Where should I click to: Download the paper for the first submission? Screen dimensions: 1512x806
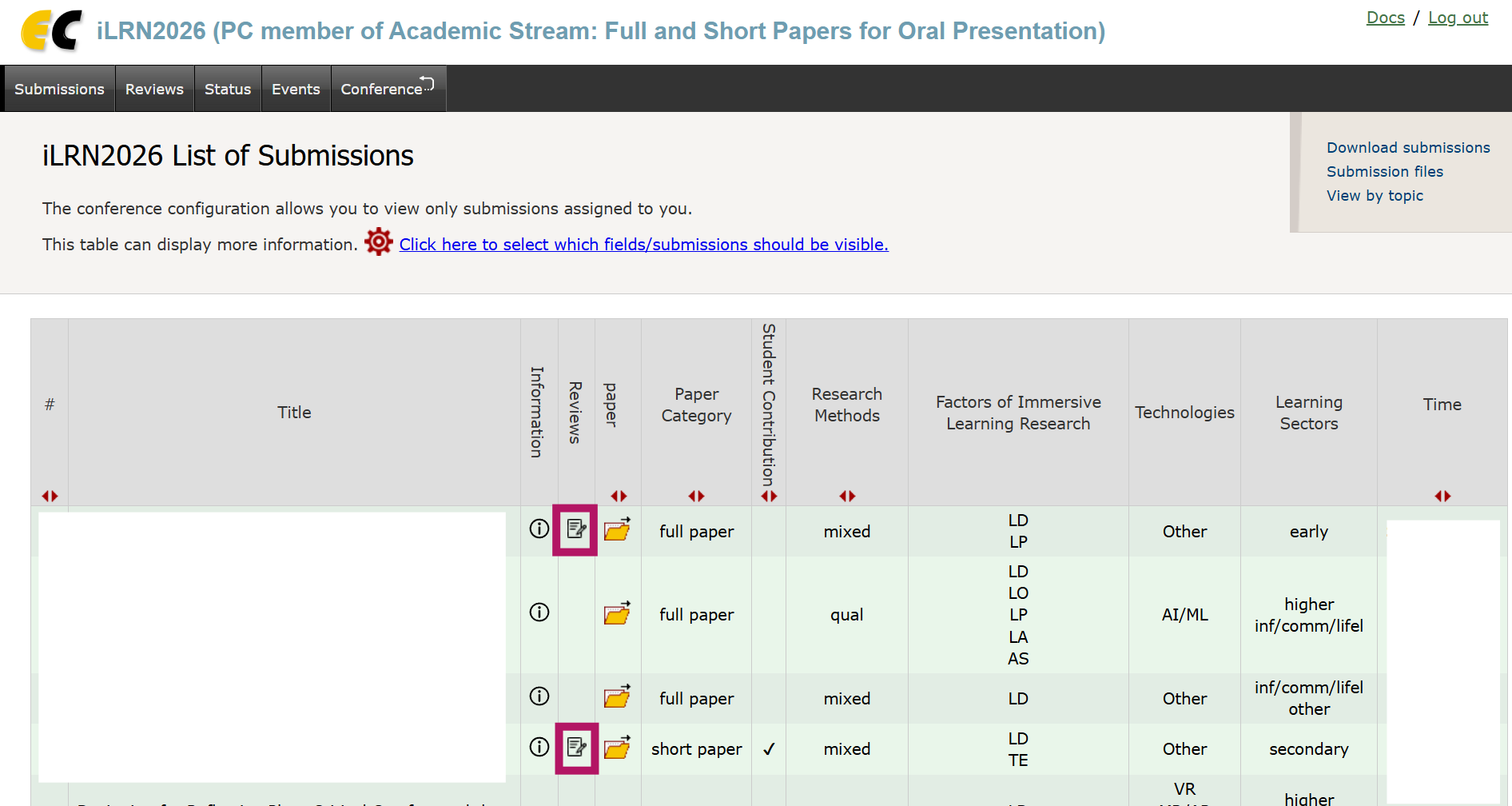point(617,529)
